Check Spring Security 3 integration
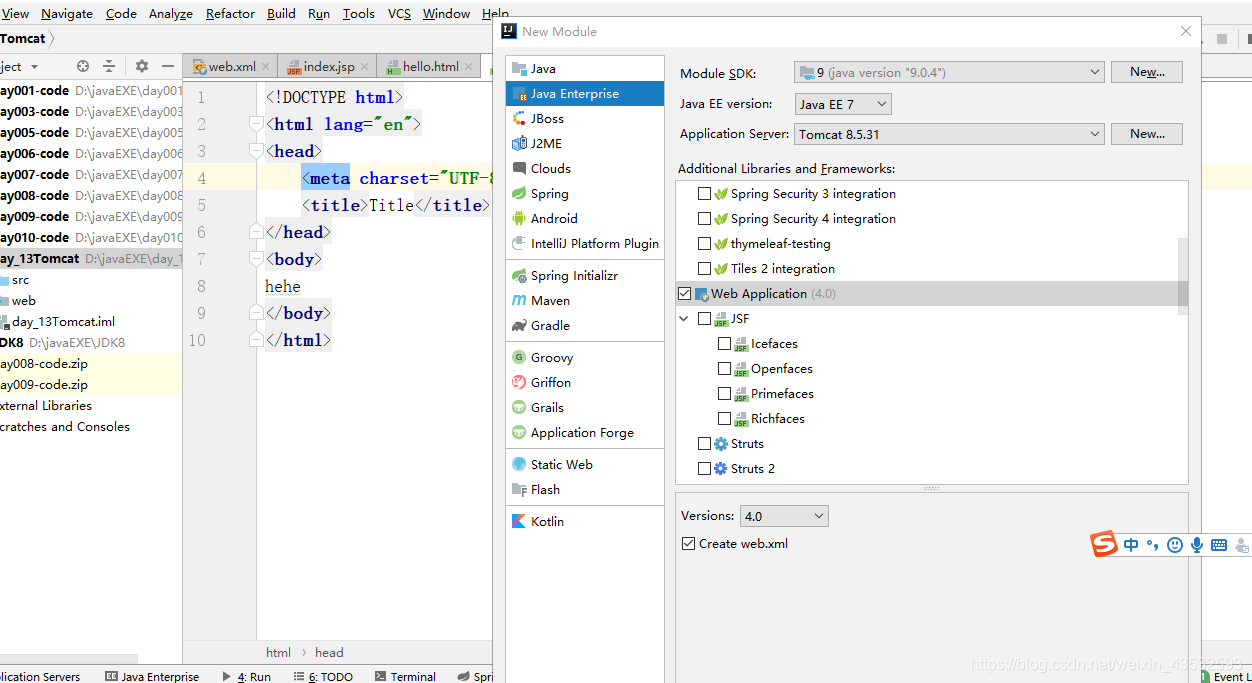 tap(704, 194)
